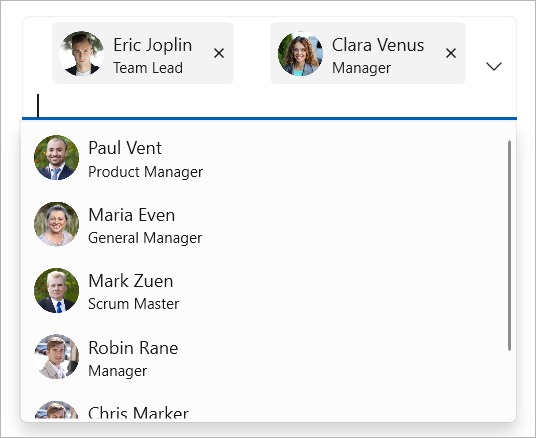Click the Scrum Master subtitle
Viewport: 536px width, 438px height.
134,304
